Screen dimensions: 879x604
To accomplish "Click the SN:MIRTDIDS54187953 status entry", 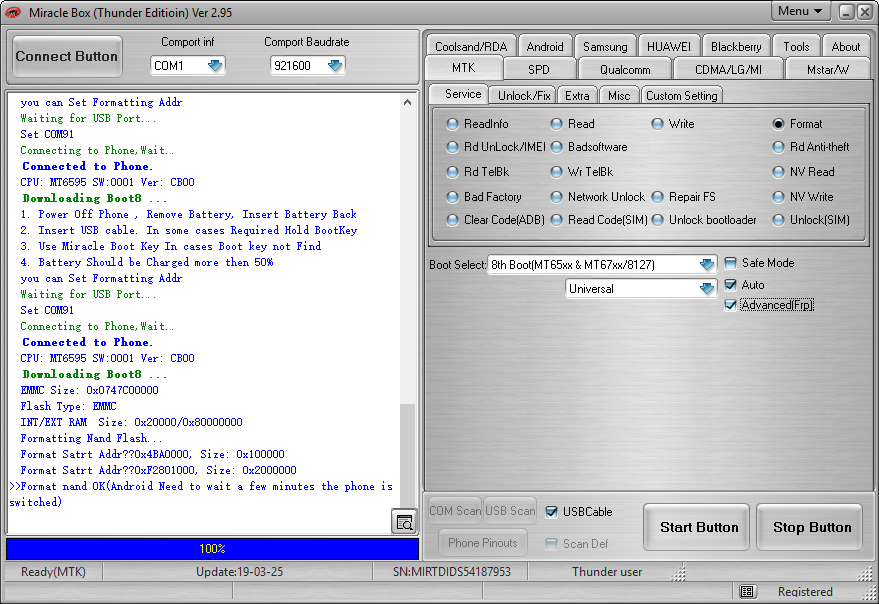I will pyautogui.click(x=451, y=572).
